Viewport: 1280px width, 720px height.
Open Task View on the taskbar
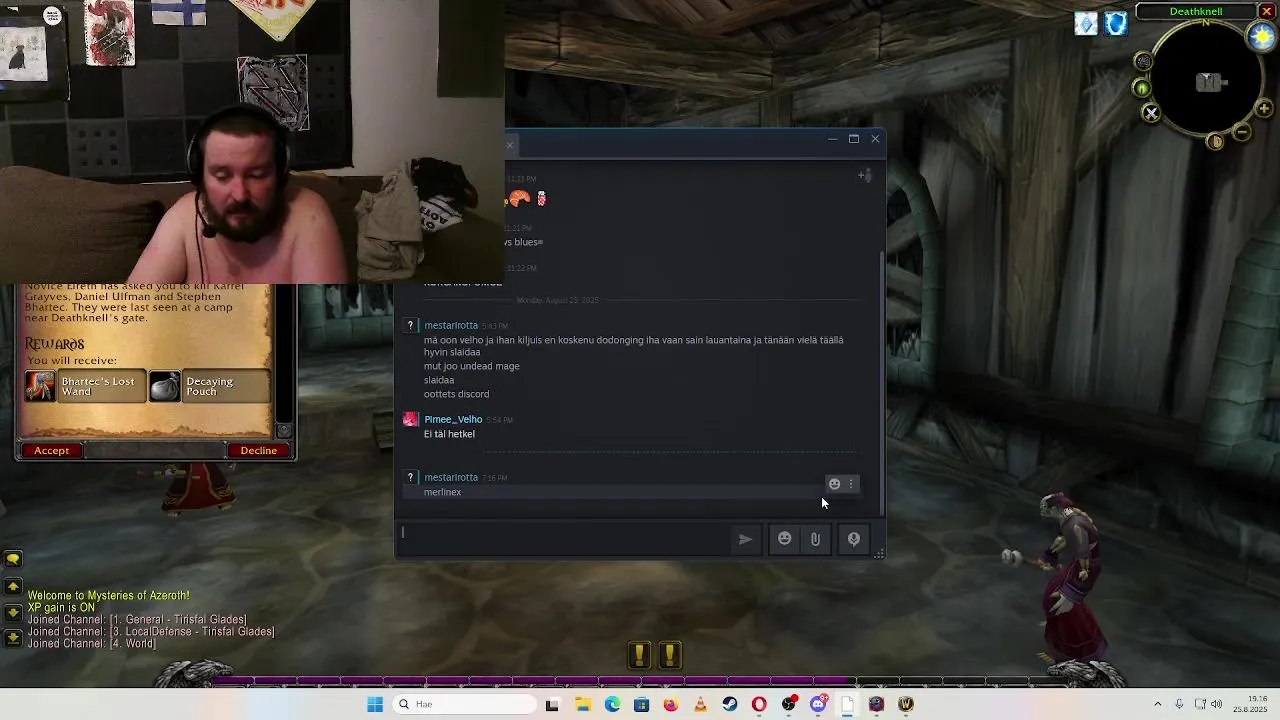pos(552,704)
